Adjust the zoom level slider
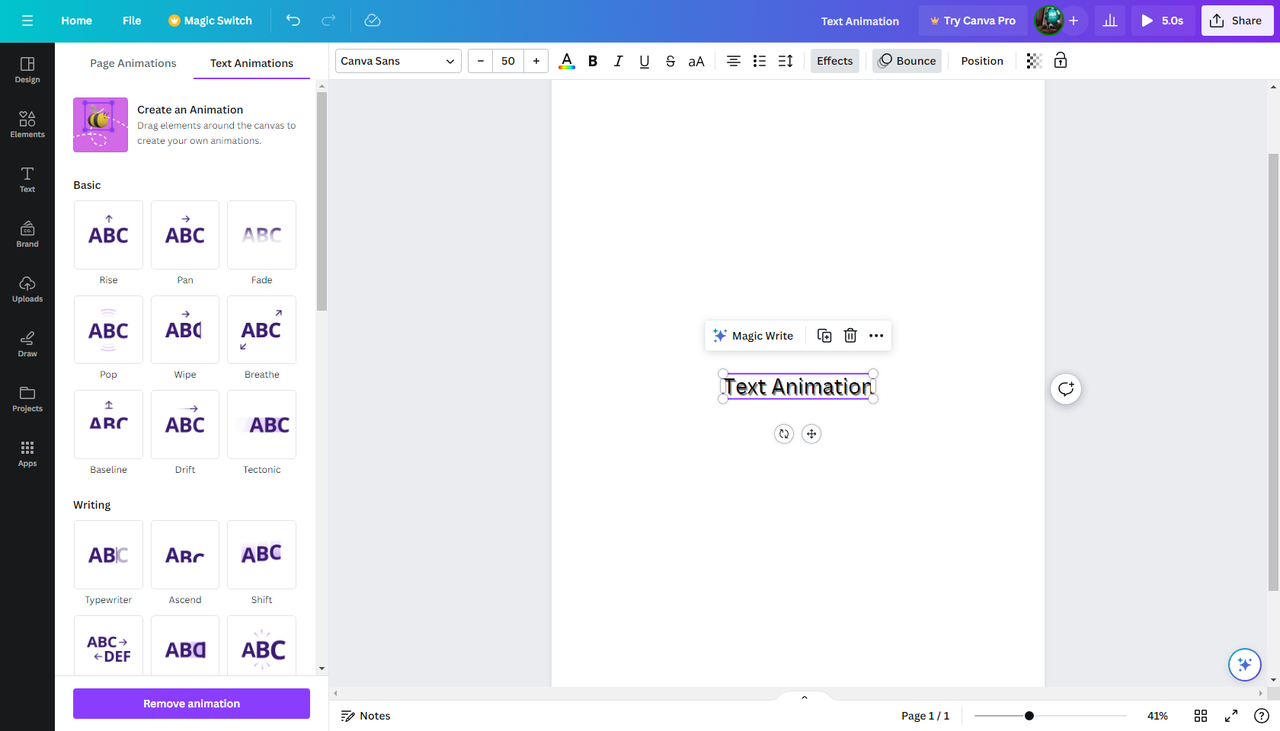 click(x=1030, y=715)
